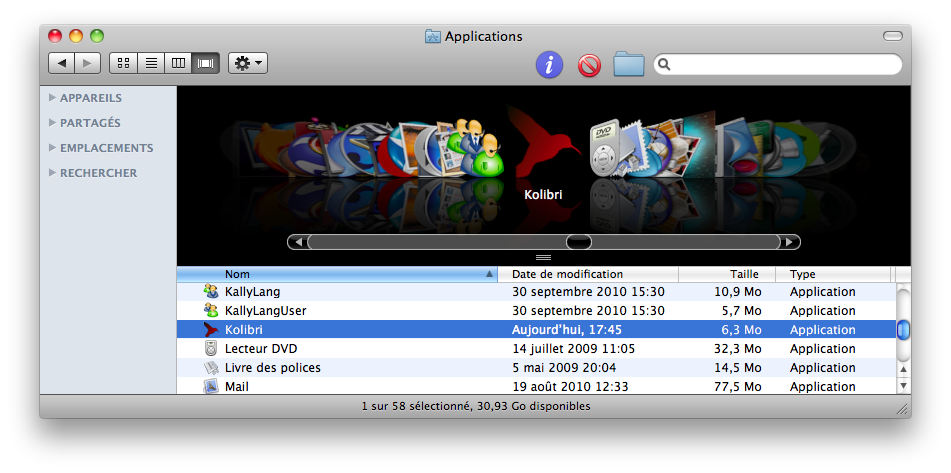Click the 10,9 Mo size value
Image resolution: width=951 pixels, height=473 pixels.
point(737,292)
